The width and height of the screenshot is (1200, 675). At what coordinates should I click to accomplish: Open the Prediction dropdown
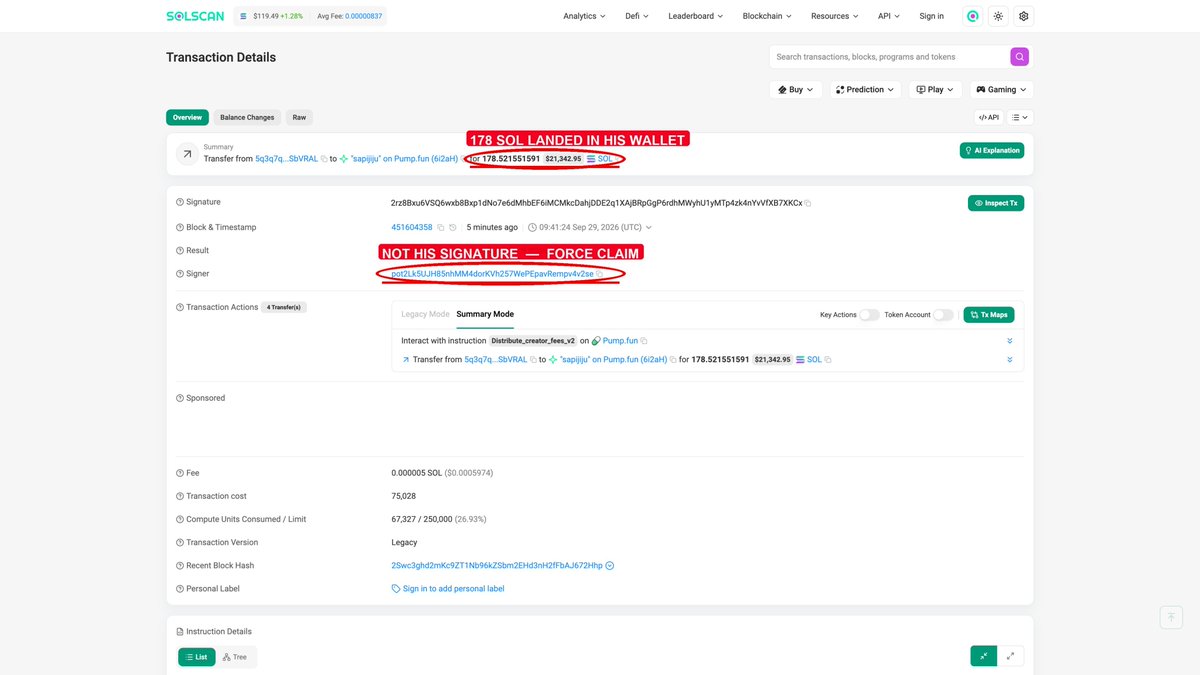(x=865, y=90)
